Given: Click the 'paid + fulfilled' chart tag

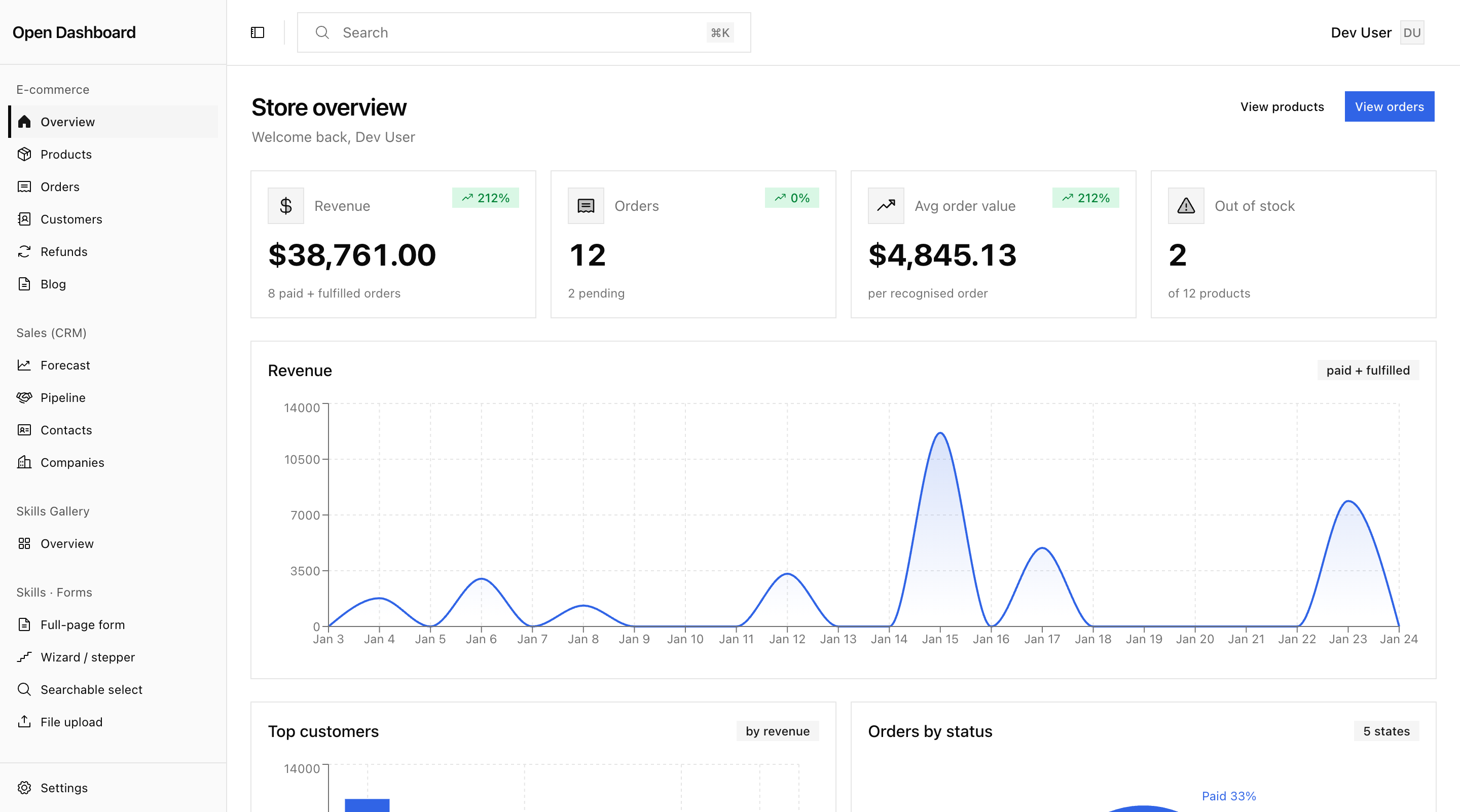Looking at the screenshot, I should click(1368, 370).
